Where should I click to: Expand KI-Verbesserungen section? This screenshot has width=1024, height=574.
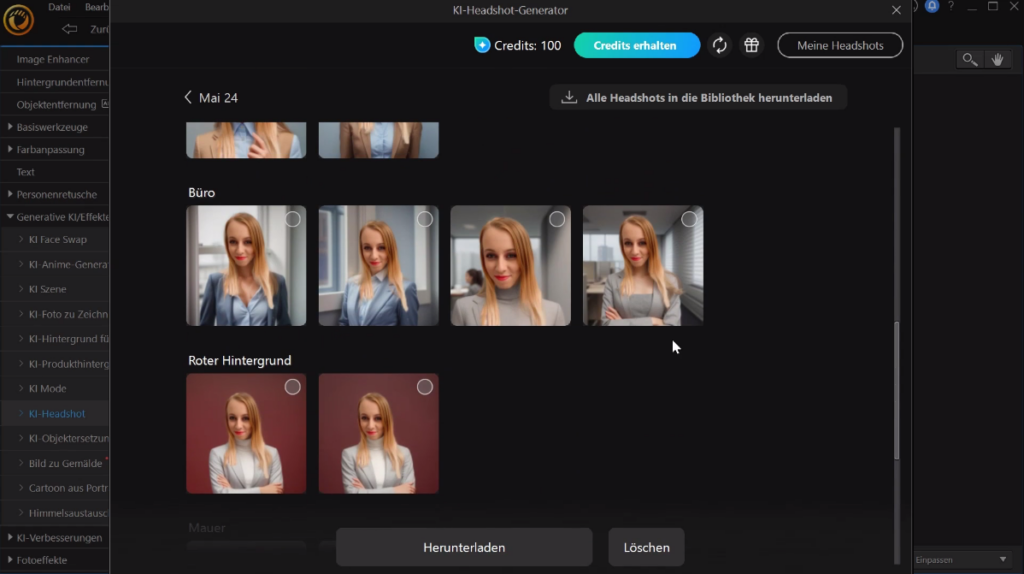[x=10, y=537]
